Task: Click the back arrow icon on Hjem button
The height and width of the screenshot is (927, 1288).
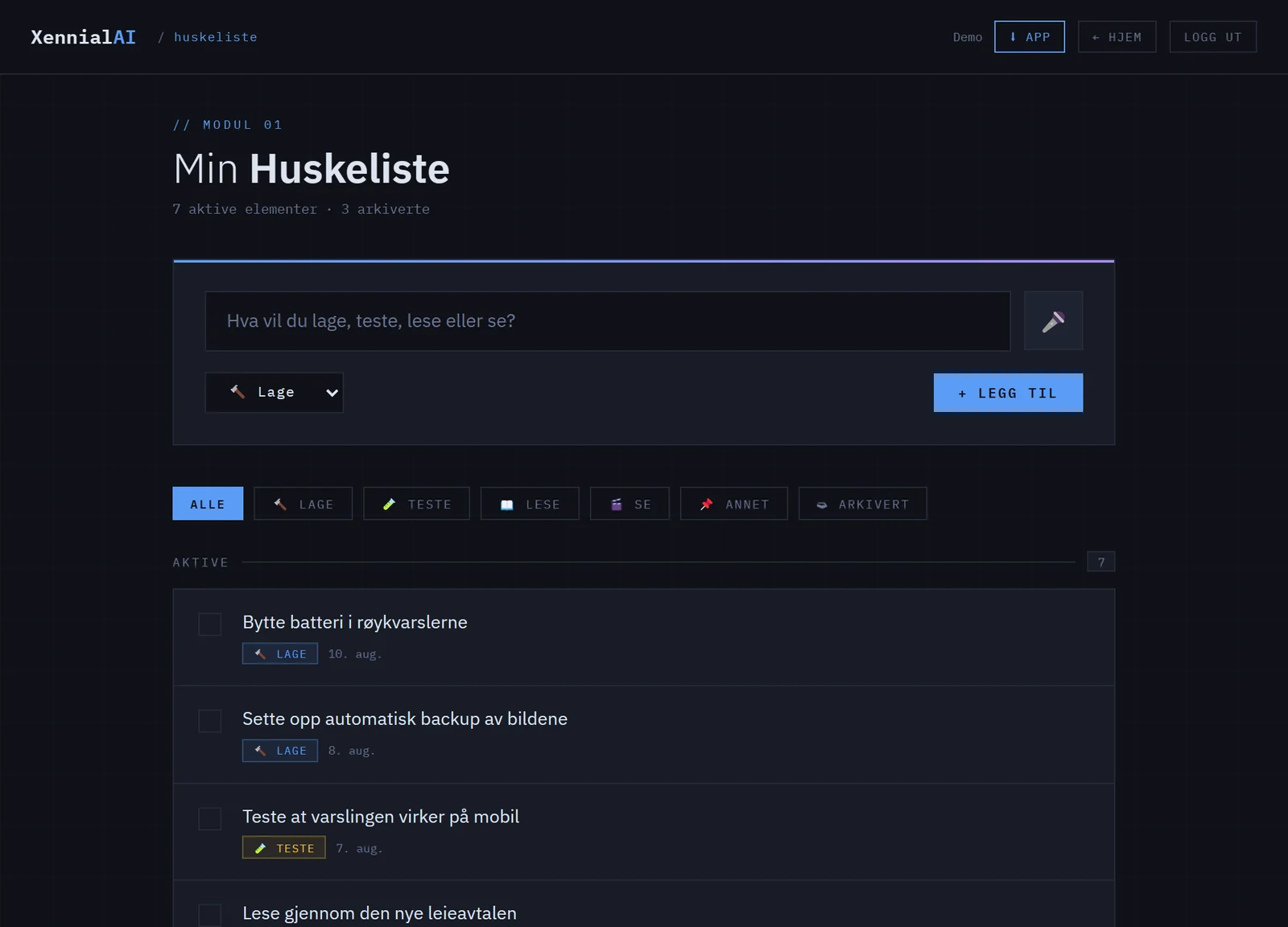Action: coord(1096,37)
